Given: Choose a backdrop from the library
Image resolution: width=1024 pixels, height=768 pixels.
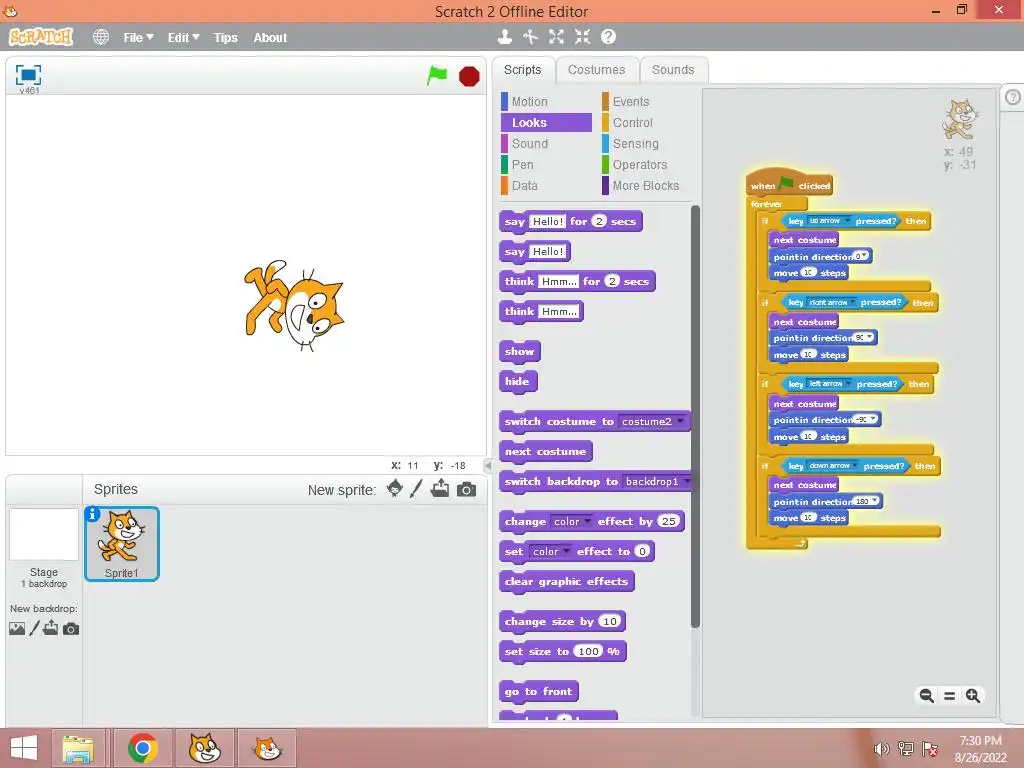Looking at the screenshot, I should click(x=17, y=628).
